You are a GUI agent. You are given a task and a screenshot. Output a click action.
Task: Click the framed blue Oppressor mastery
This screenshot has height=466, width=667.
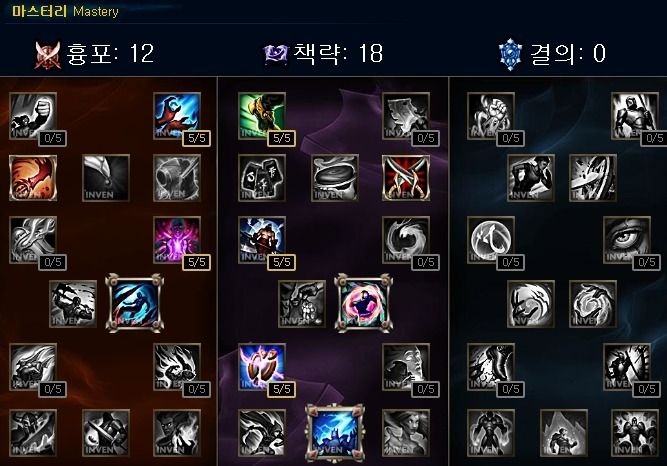(x=135, y=303)
